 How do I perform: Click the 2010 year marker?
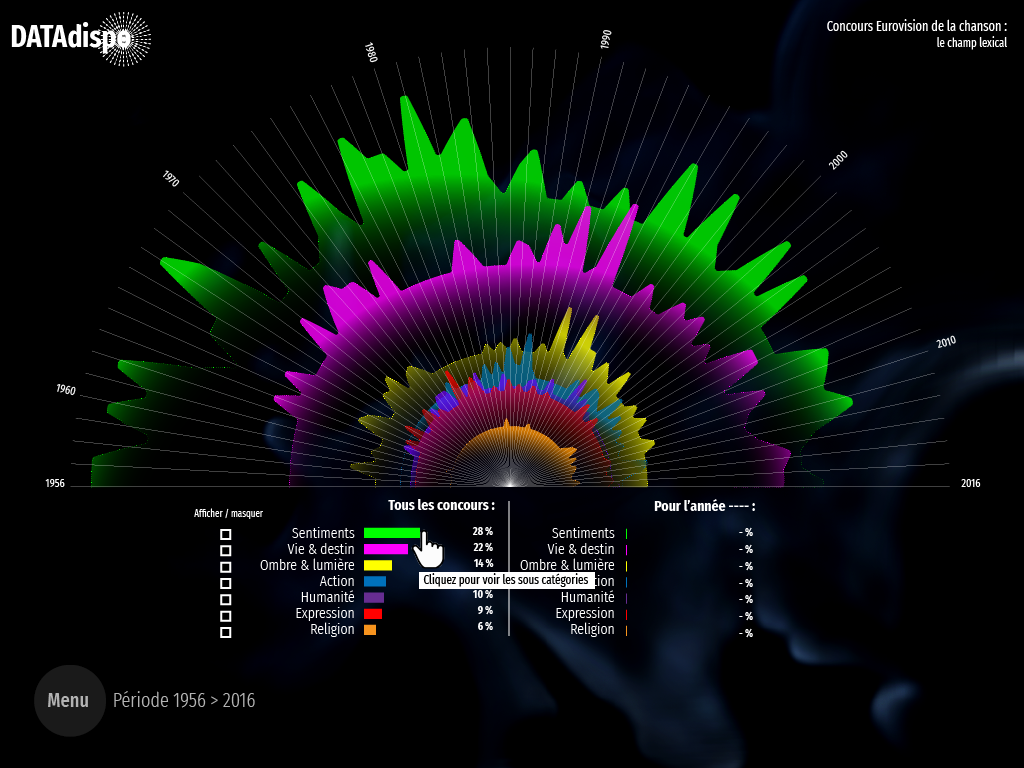tap(946, 342)
